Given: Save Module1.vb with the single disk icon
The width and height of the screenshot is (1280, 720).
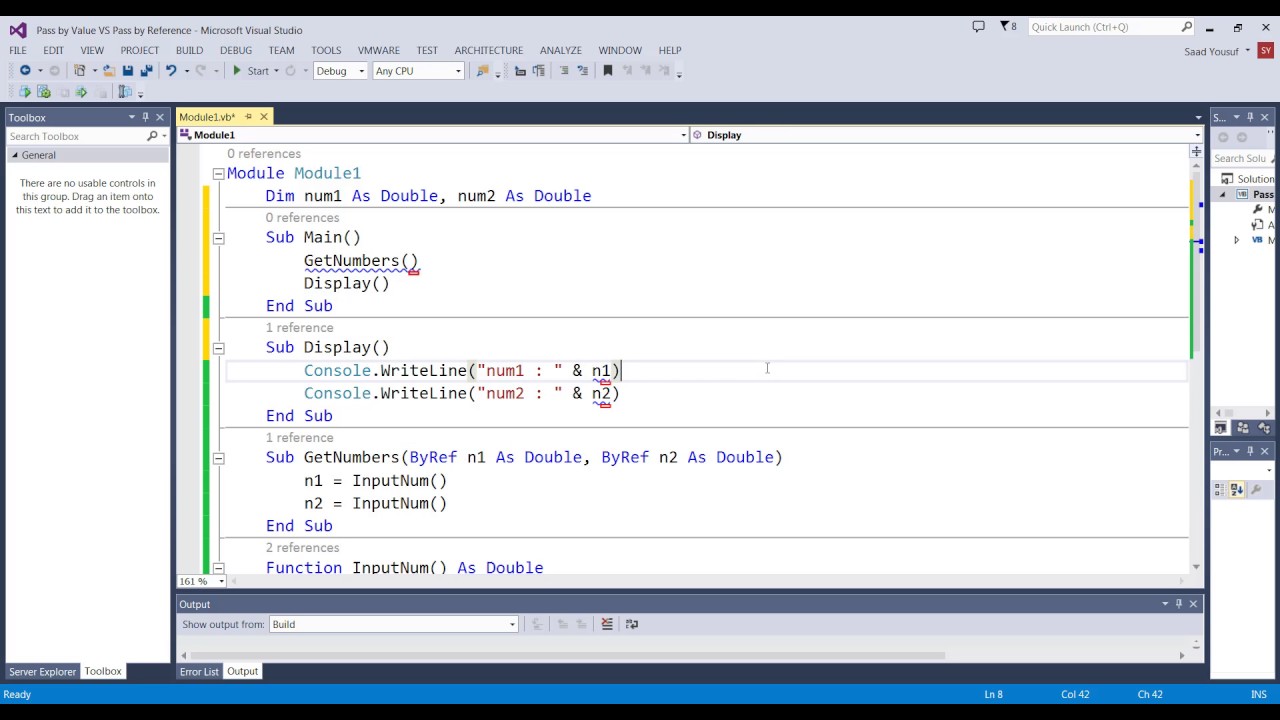Looking at the screenshot, I should (128, 70).
